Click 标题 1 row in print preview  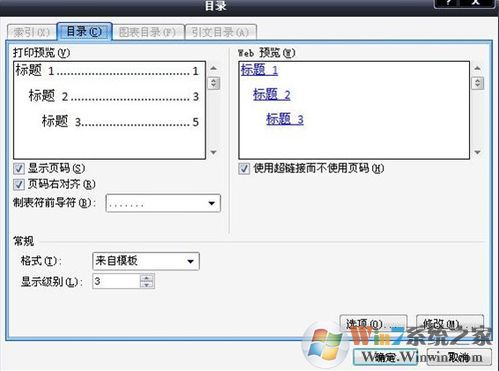coord(107,70)
